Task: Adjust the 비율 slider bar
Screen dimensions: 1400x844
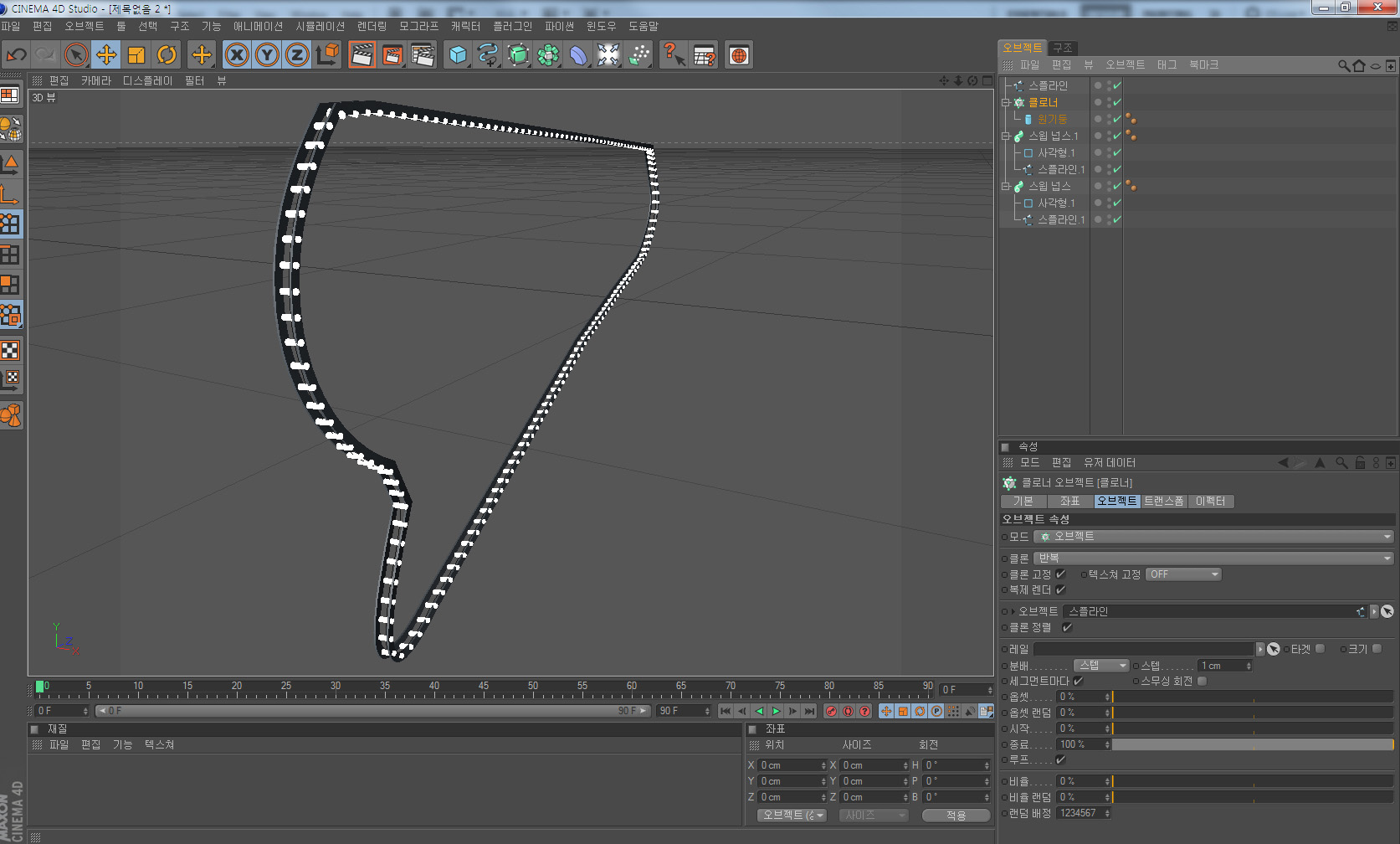Action: tap(1253, 781)
